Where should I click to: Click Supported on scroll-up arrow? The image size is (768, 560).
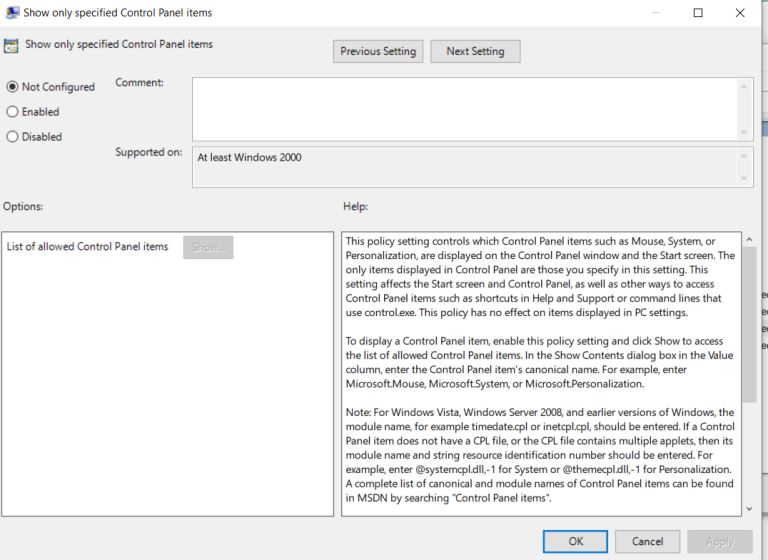coord(744,156)
